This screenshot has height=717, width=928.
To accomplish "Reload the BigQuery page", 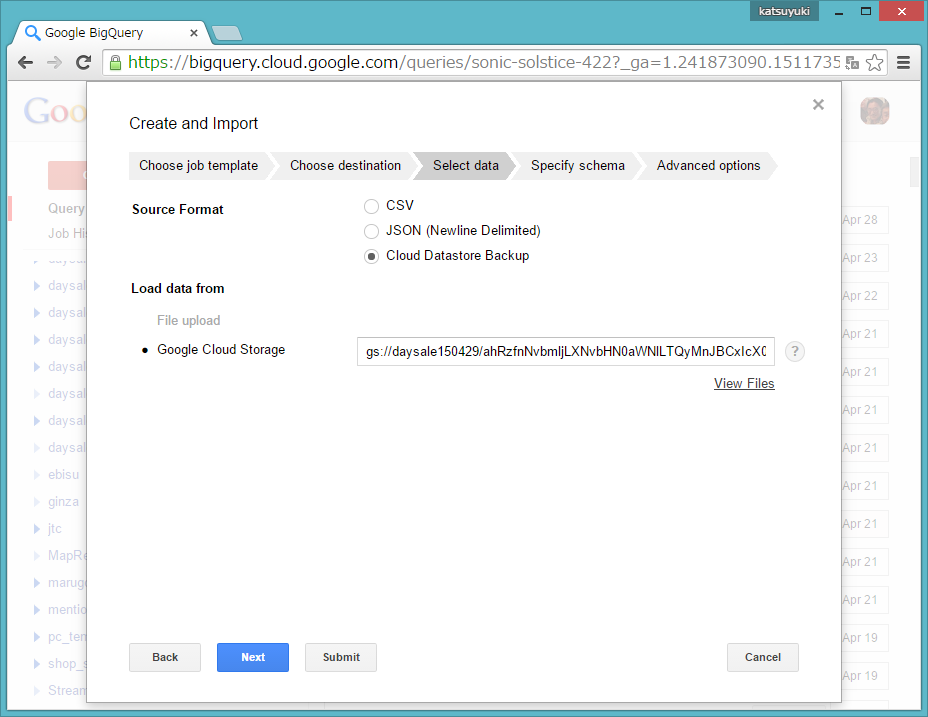I will pos(83,63).
